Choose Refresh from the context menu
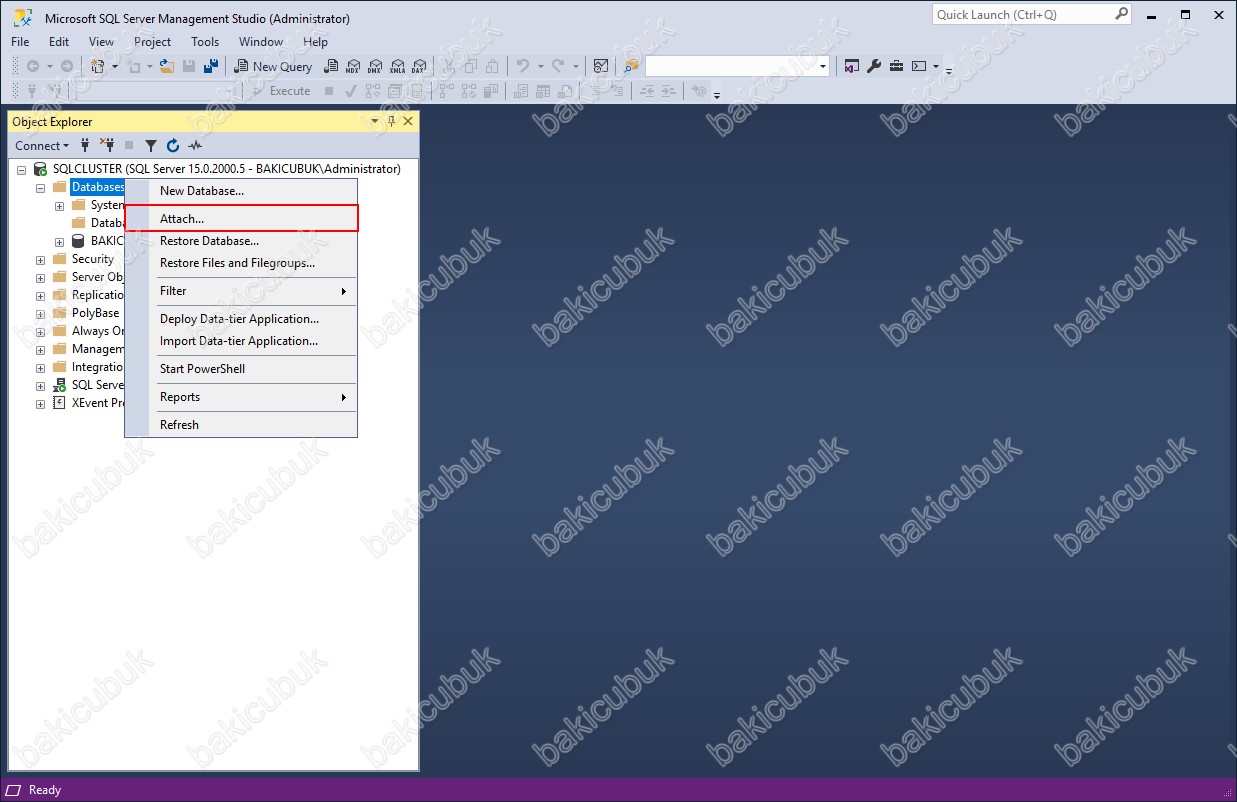 (241, 425)
